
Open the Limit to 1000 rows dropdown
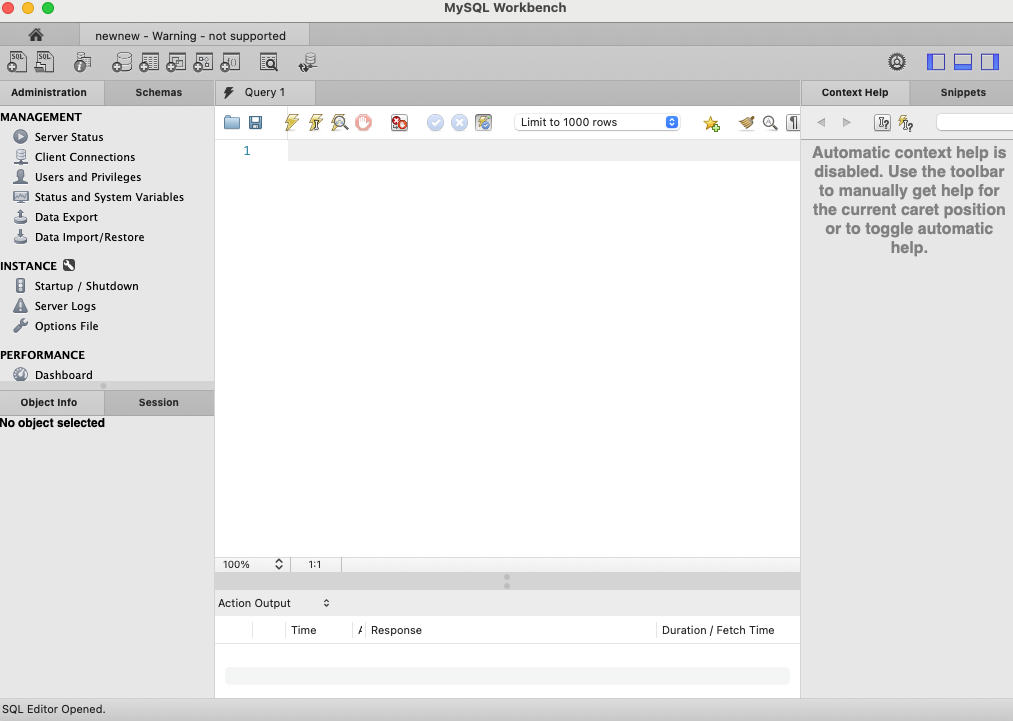597,122
